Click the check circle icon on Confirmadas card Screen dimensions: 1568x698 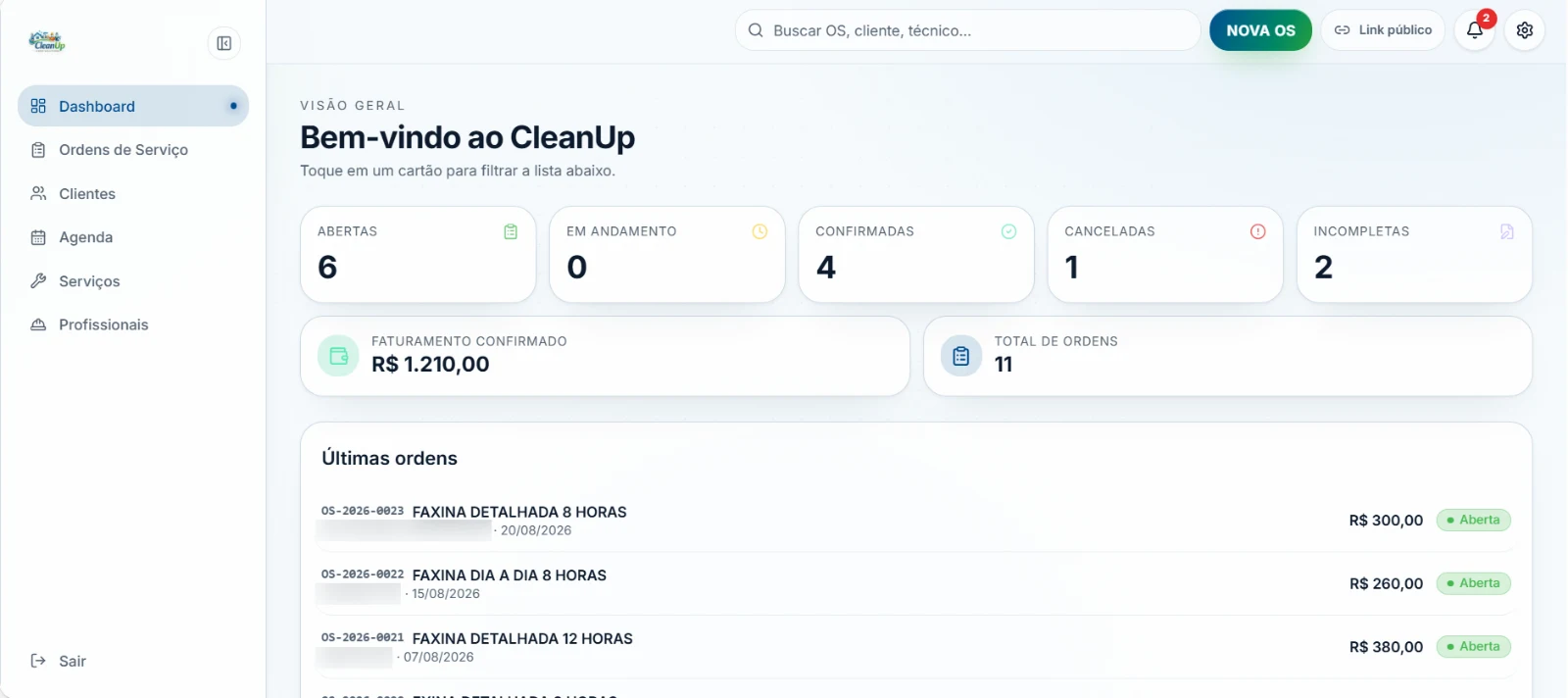pos(1008,231)
